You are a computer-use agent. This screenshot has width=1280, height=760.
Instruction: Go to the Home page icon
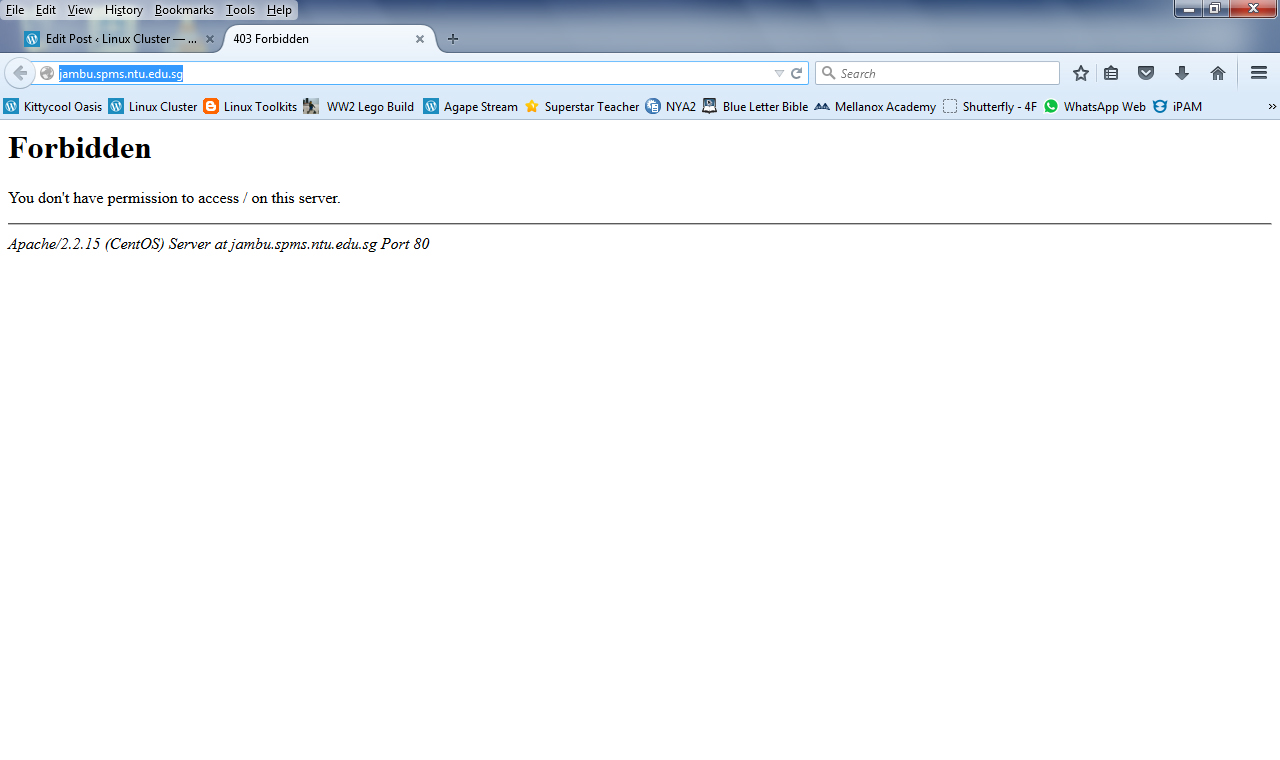pos(1217,73)
